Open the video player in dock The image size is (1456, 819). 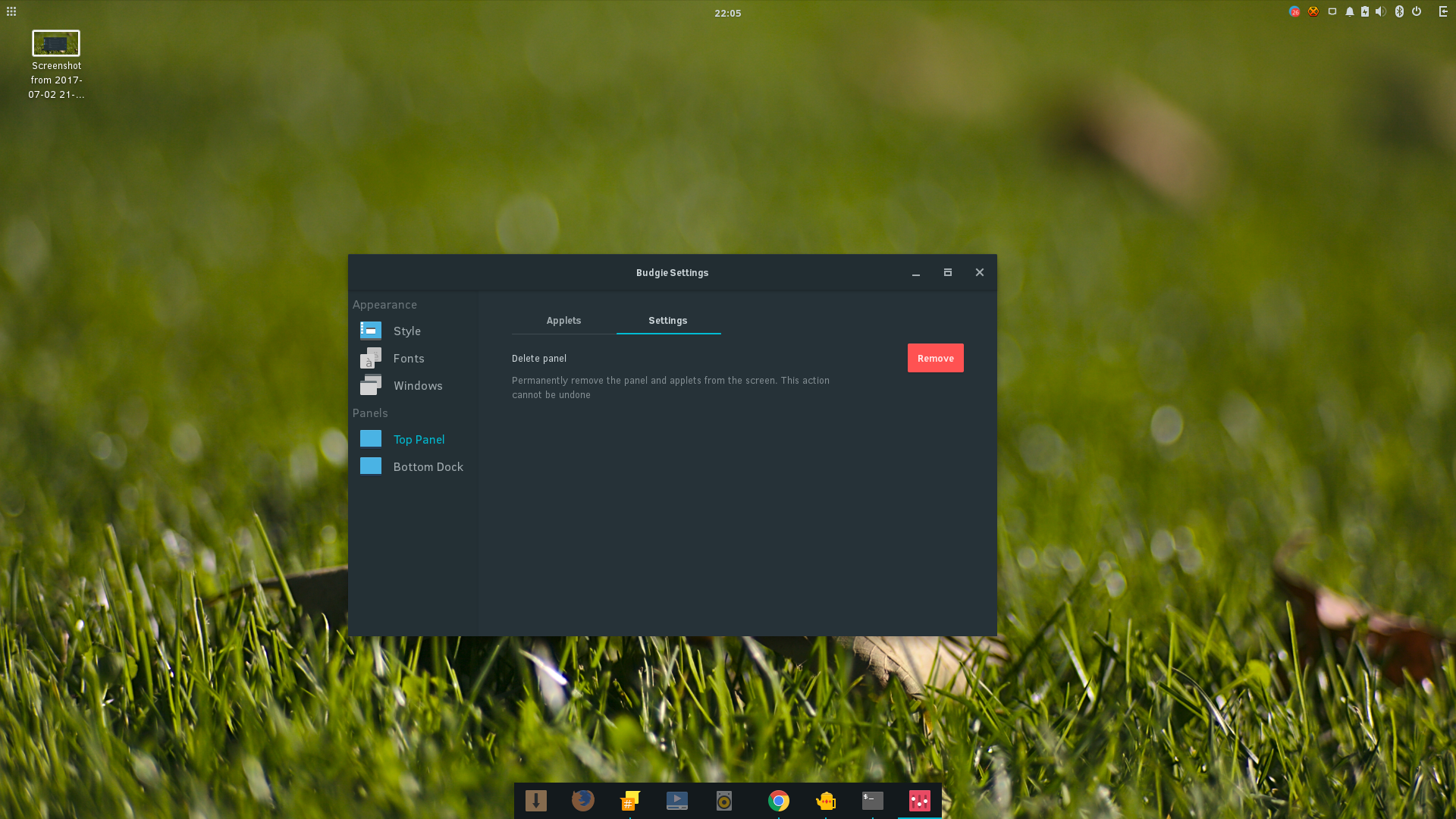coord(677,801)
